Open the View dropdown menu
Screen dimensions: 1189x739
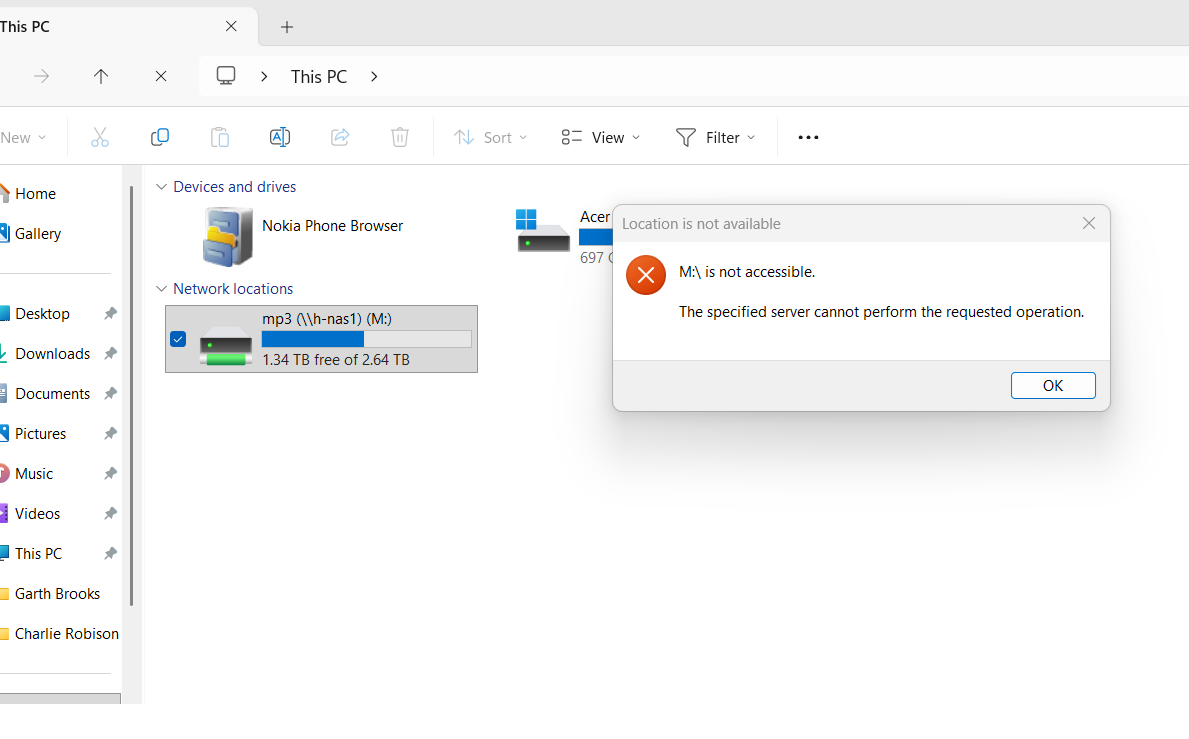[601, 138]
